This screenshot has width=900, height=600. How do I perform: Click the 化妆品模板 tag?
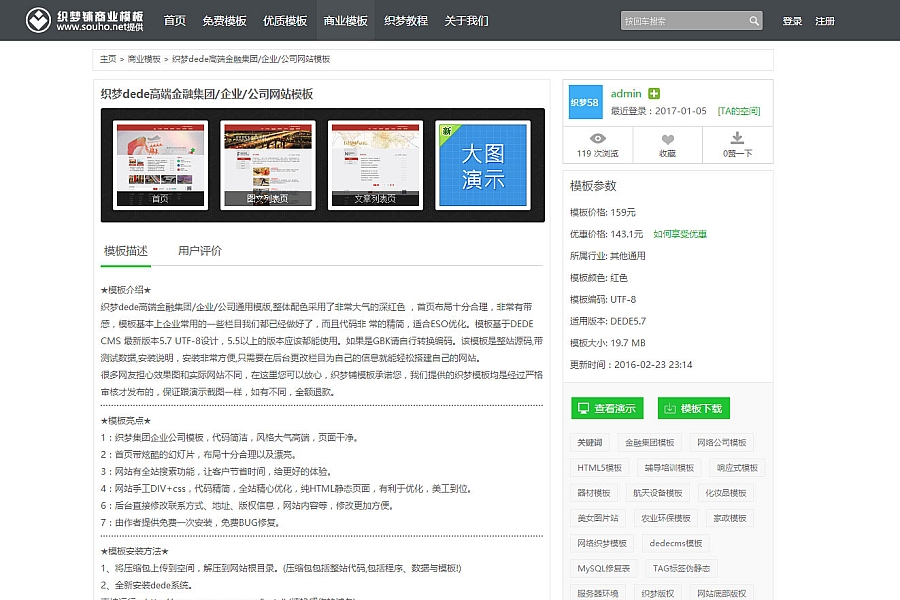click(726, 493)
